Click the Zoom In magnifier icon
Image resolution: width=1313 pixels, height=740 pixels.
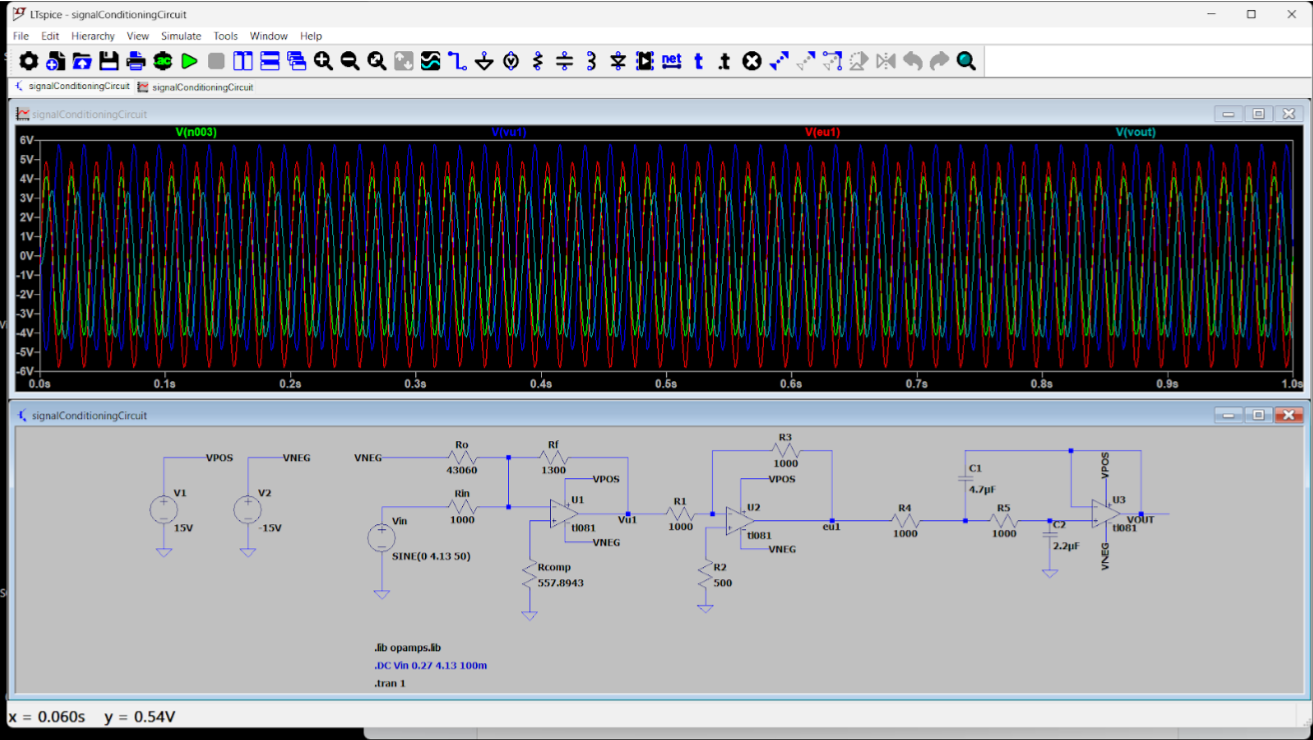(323, 61)
